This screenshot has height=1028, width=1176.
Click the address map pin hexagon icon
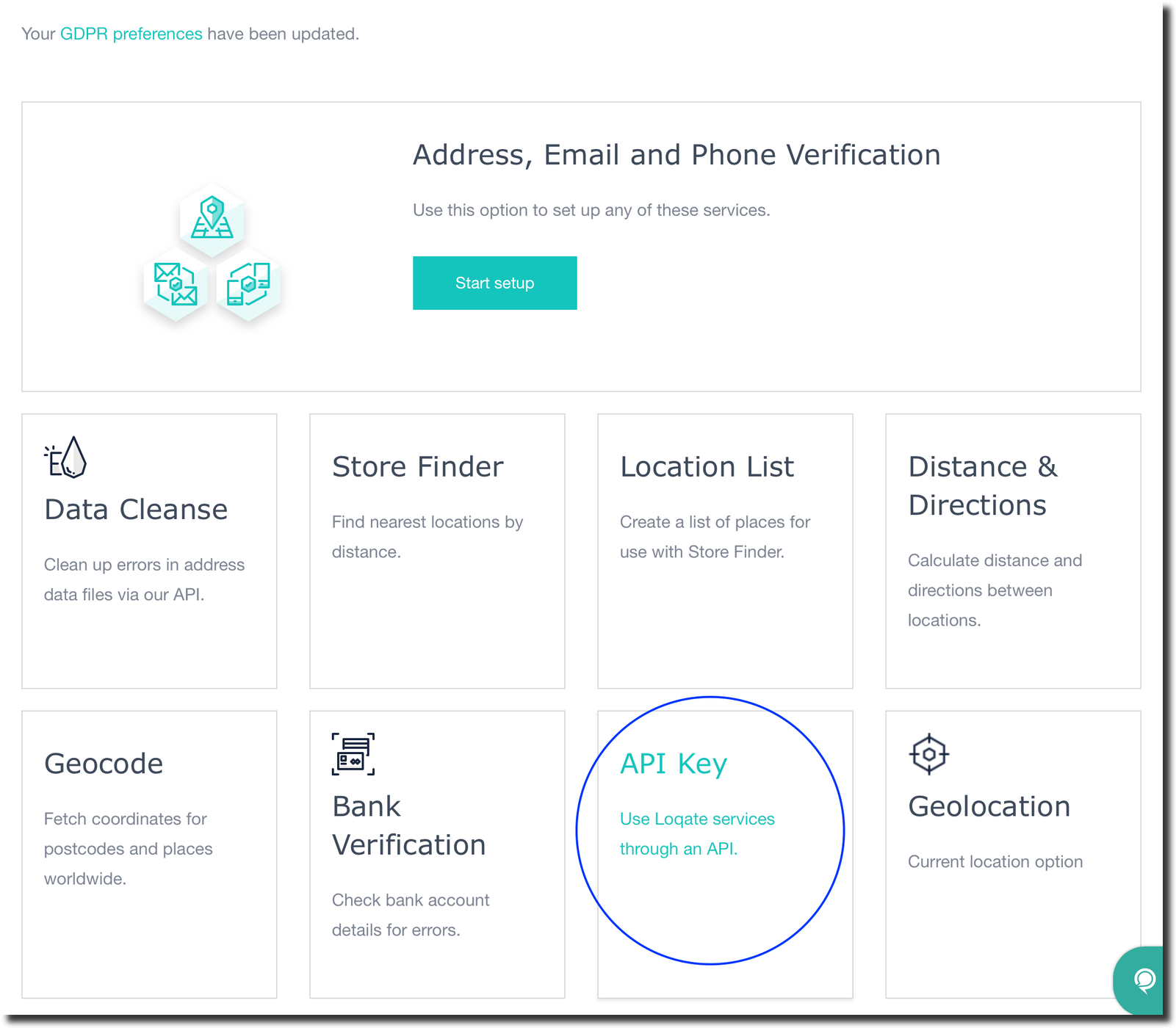coord(212,218)
